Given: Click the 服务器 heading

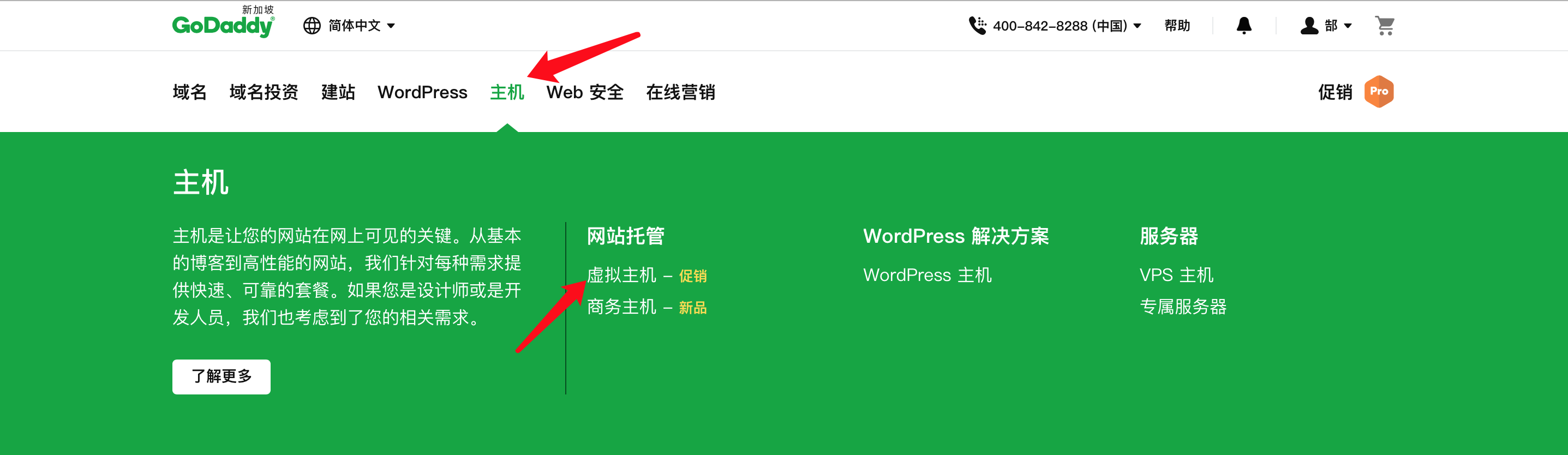Looking at the screenshot, I should point(1169,236).
